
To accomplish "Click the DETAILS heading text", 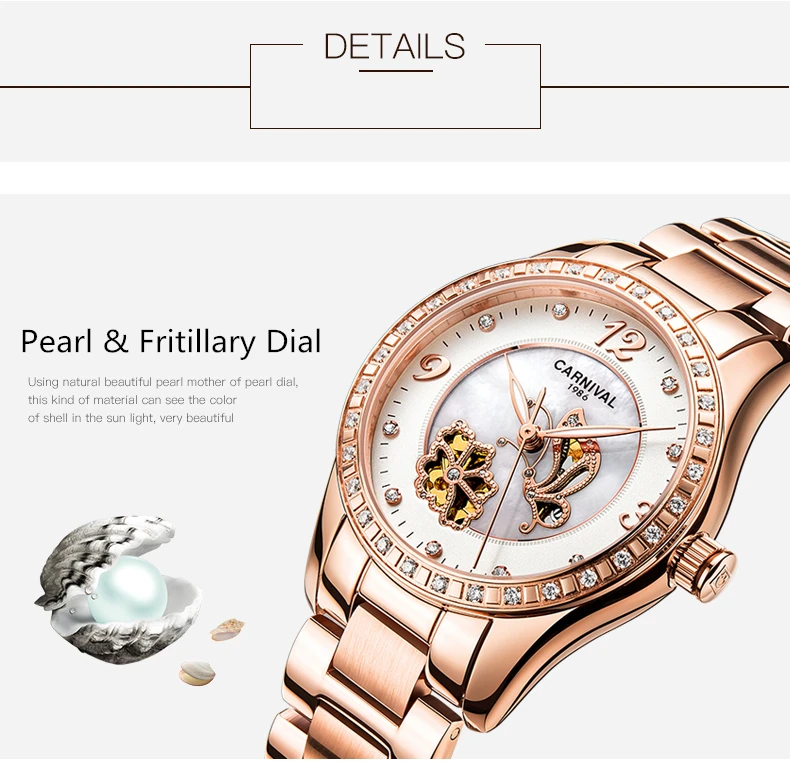I will click(x=394, y=46).
